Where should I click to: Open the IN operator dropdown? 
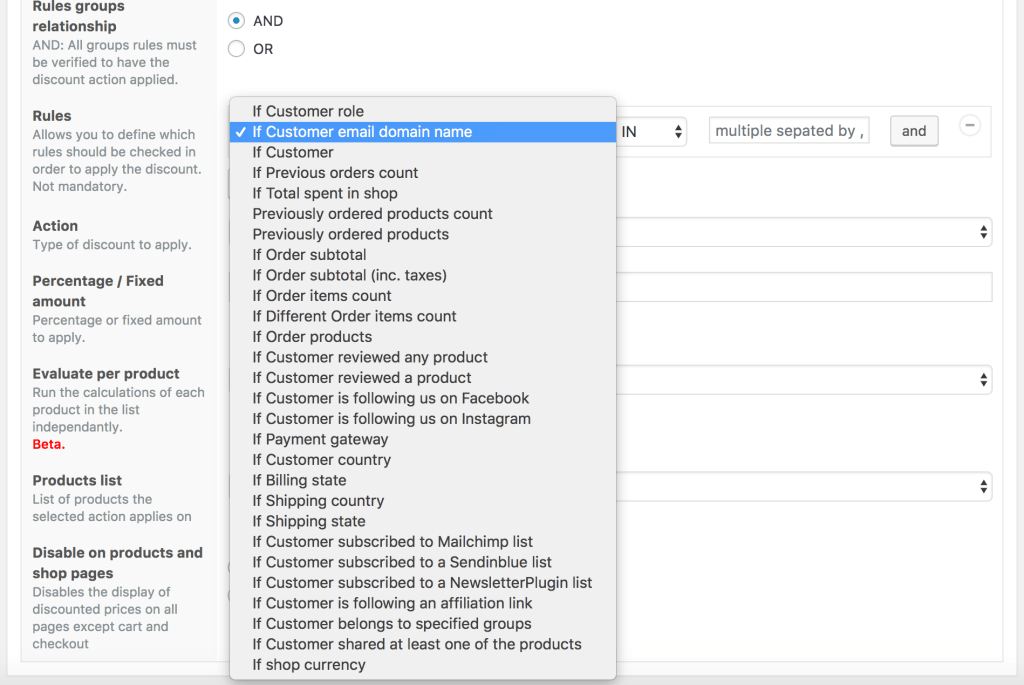tap(651, 132)
